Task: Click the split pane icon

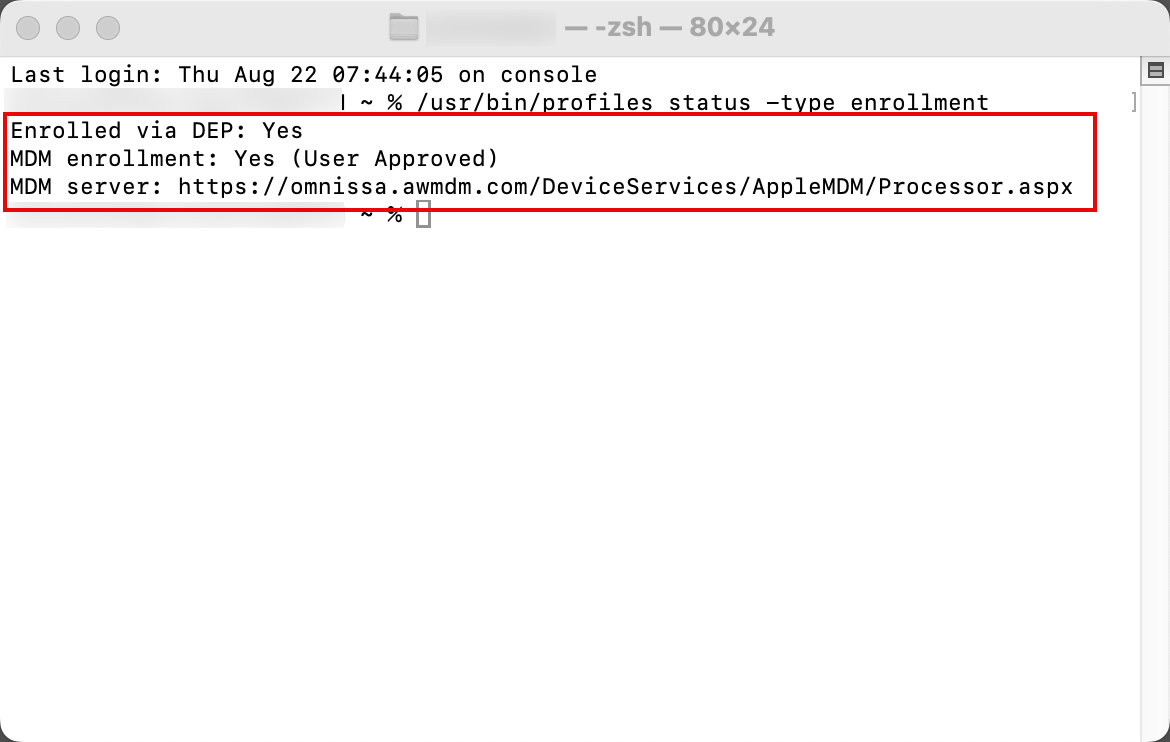Action: (x=1155, y=70)
